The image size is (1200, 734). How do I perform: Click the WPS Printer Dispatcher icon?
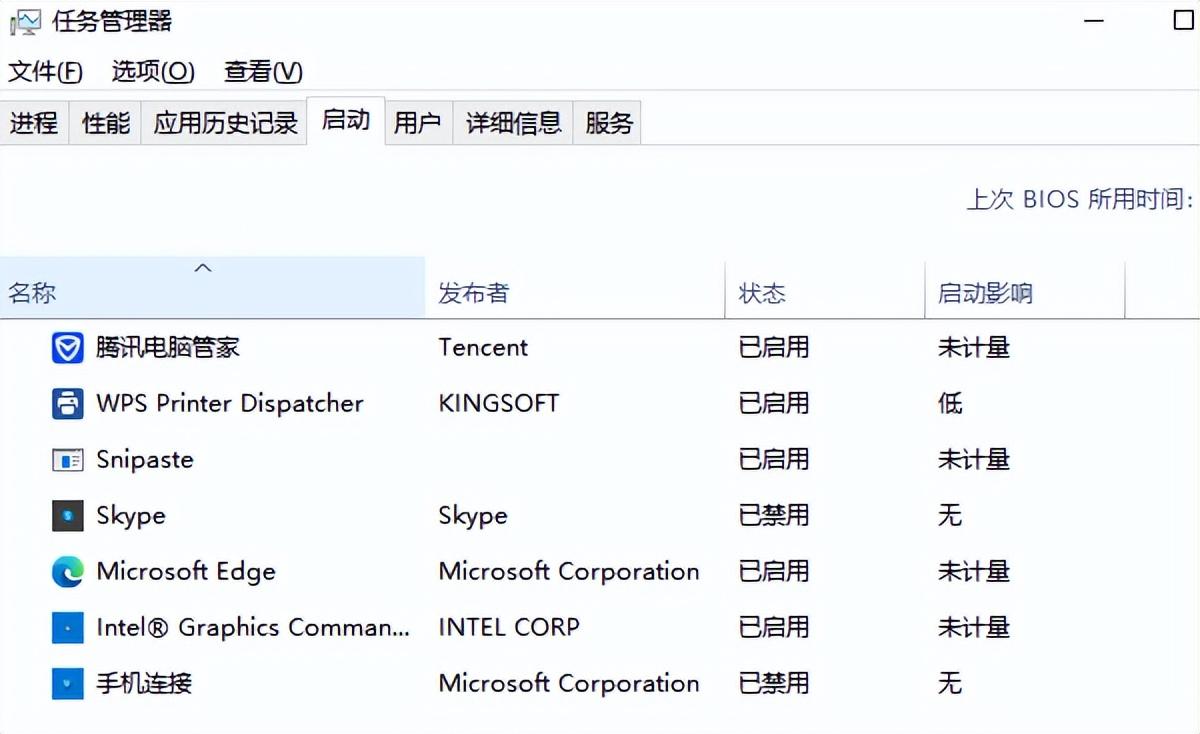[67, 404]
